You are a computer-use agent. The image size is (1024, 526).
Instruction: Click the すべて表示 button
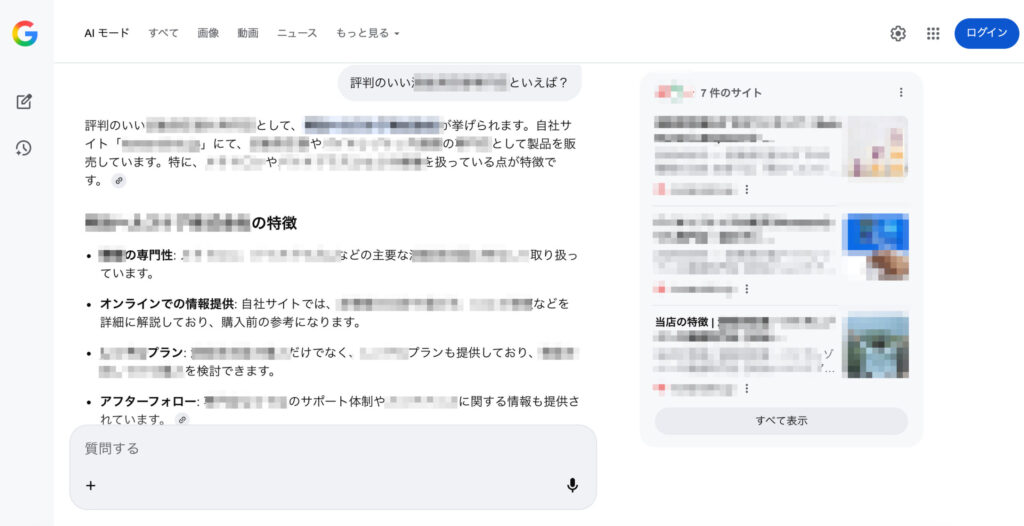[x=781, y=421]
